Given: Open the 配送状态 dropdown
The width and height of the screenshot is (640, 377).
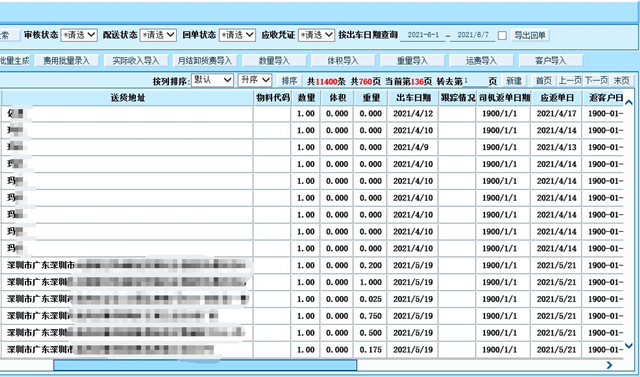Looking at the screenshot, I should point(158,35).
